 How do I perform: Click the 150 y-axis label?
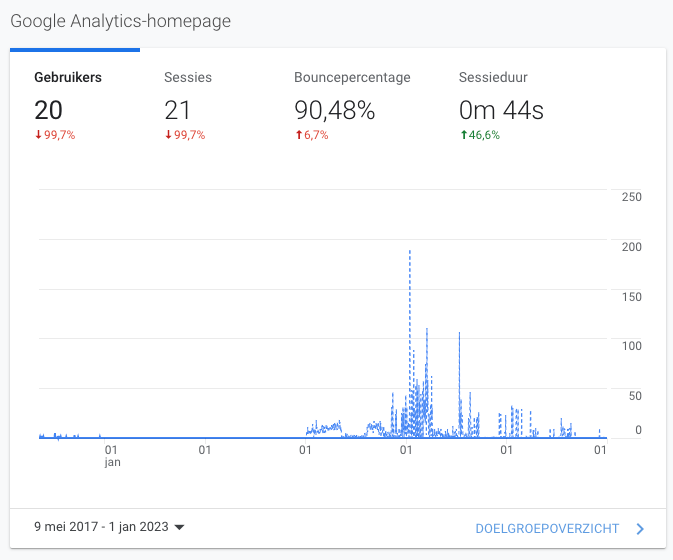[631, 297]
